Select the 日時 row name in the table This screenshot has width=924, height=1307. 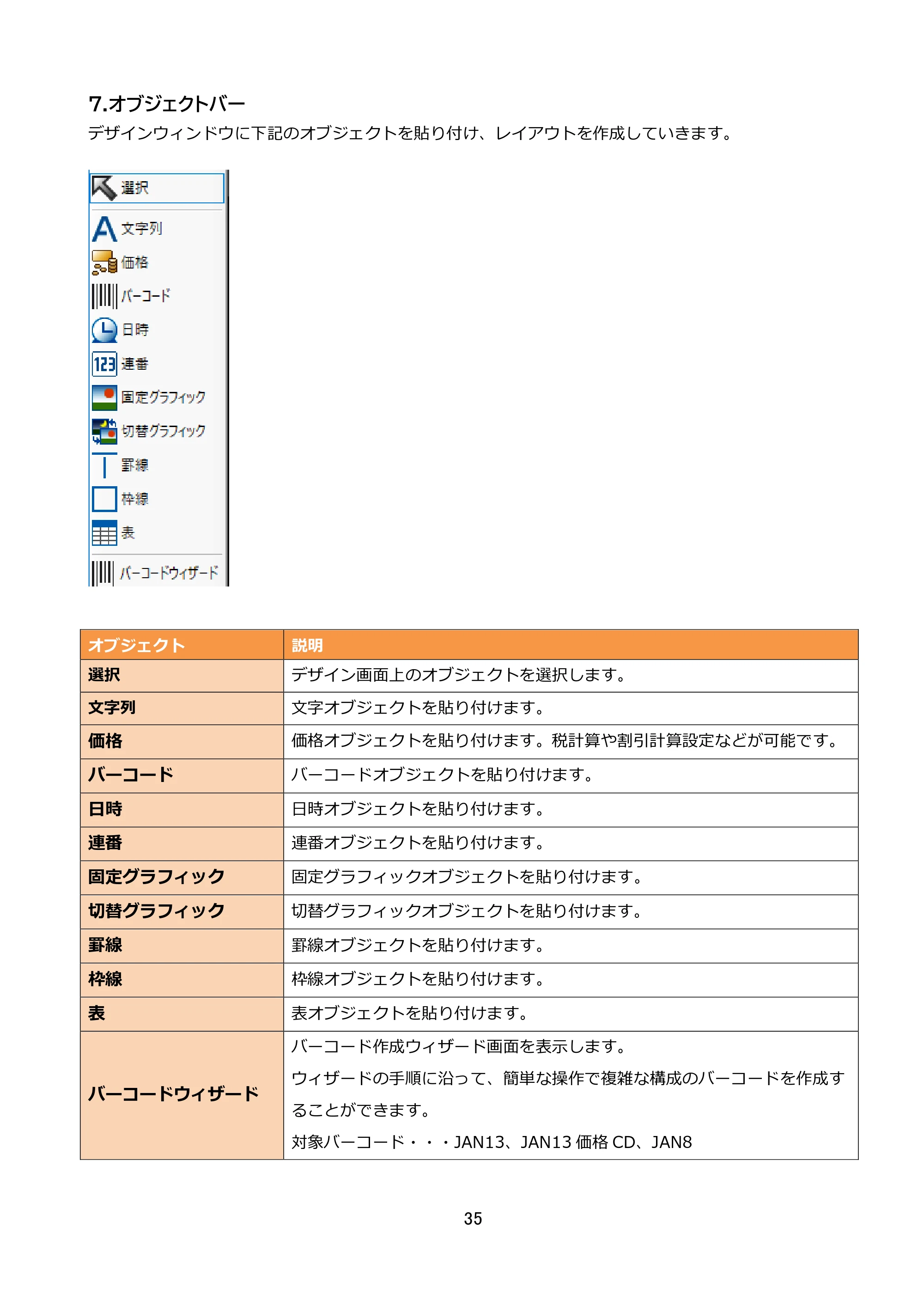click(105, 809)
